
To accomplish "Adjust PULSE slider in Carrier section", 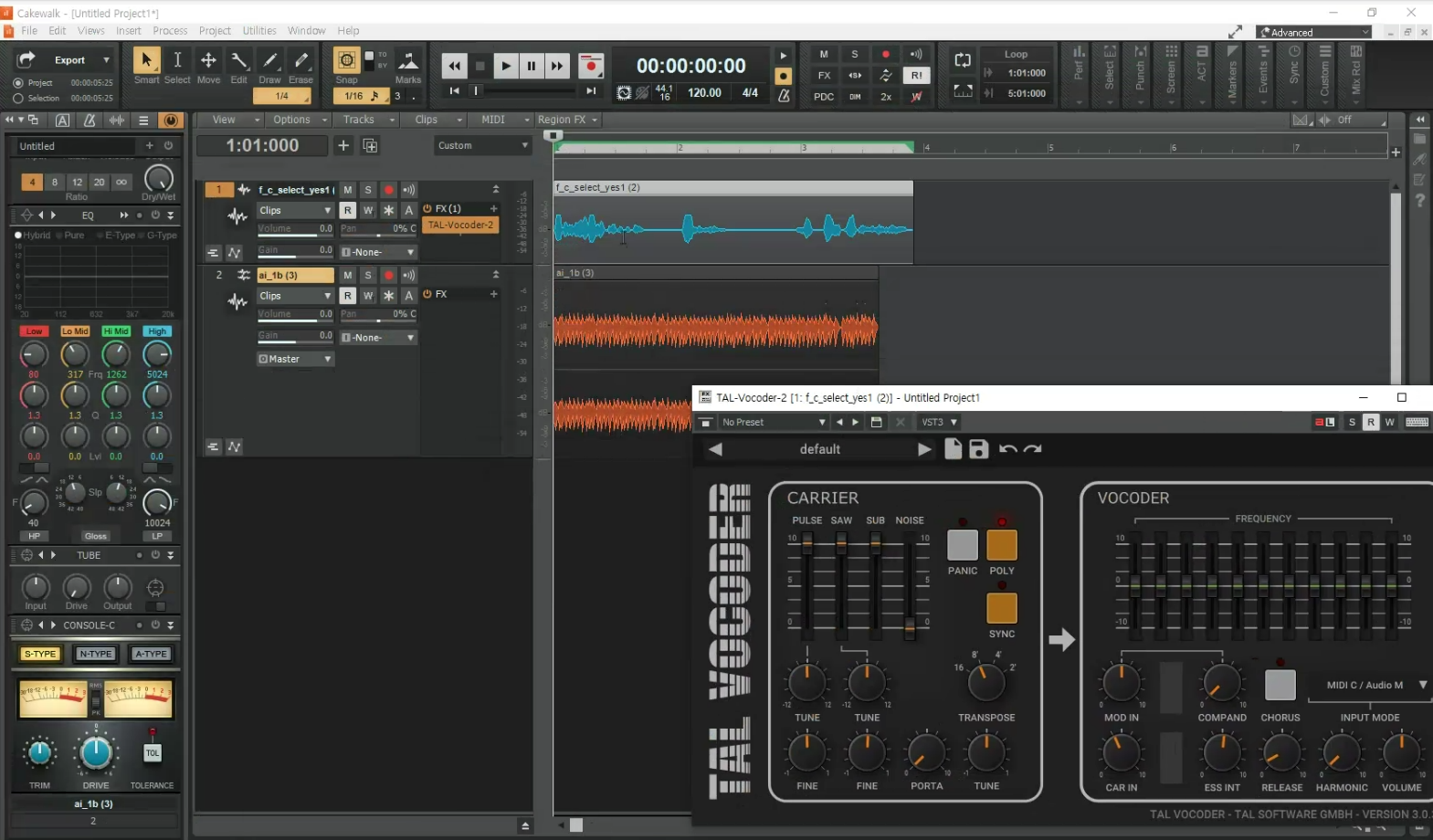I will tap(807, 544).
